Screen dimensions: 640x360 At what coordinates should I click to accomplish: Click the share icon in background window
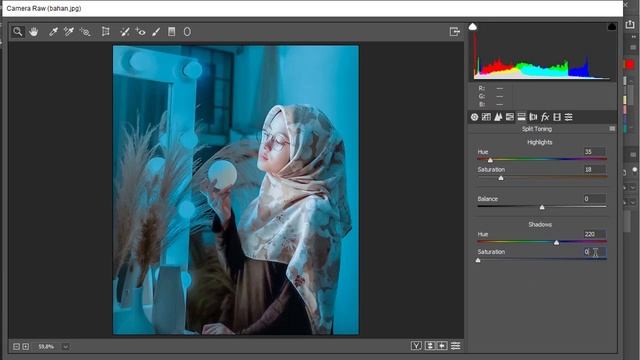click(x=630, y=25)
